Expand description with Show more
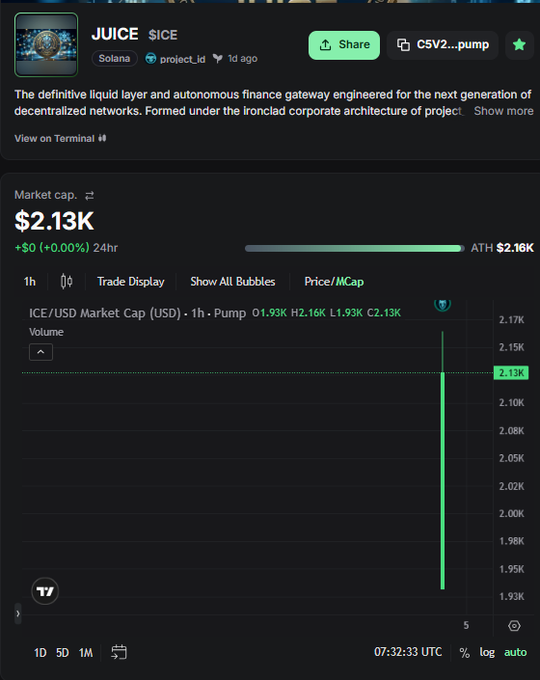The image size is (540, 680). (504, 111)
